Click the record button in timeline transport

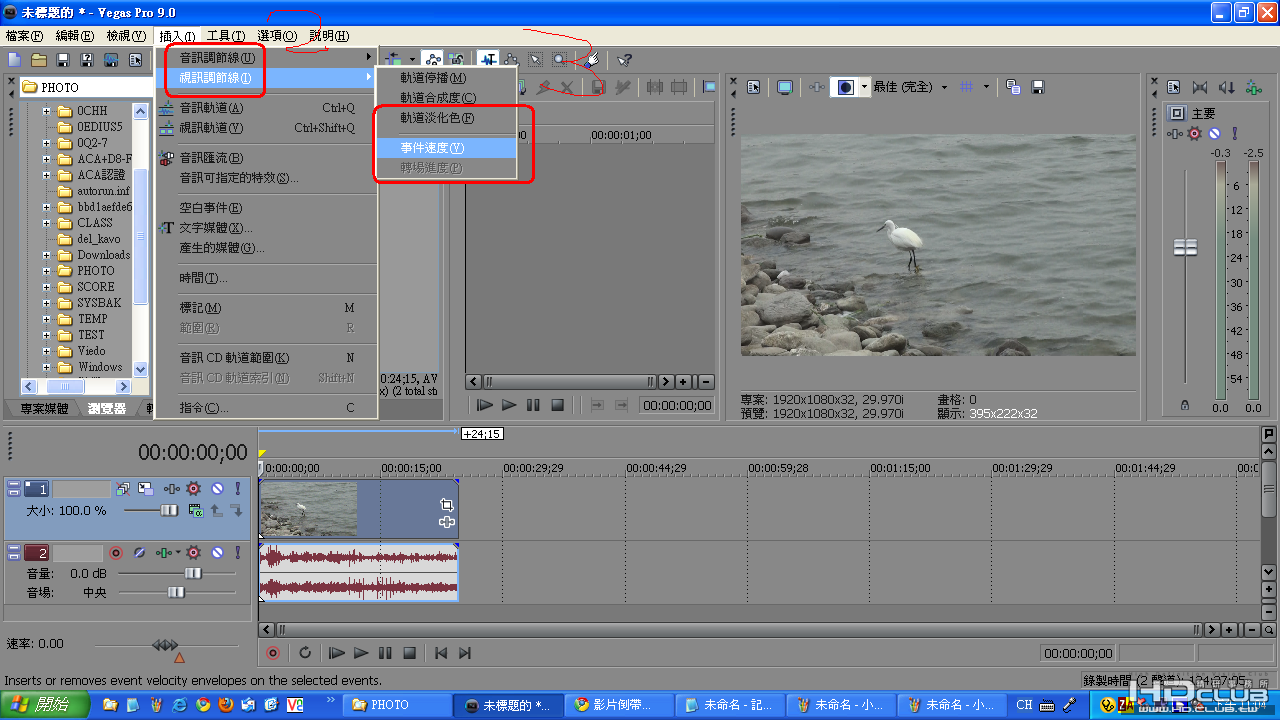pyautogui.click(x=273, y=653)
